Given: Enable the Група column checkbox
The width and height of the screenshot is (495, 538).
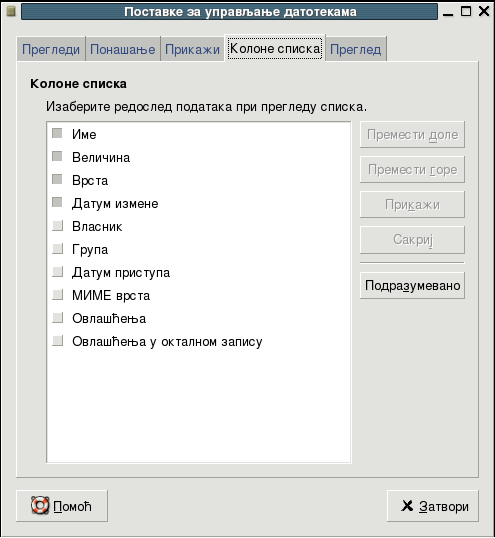Looking at the screenshot, I should [57, 248].
